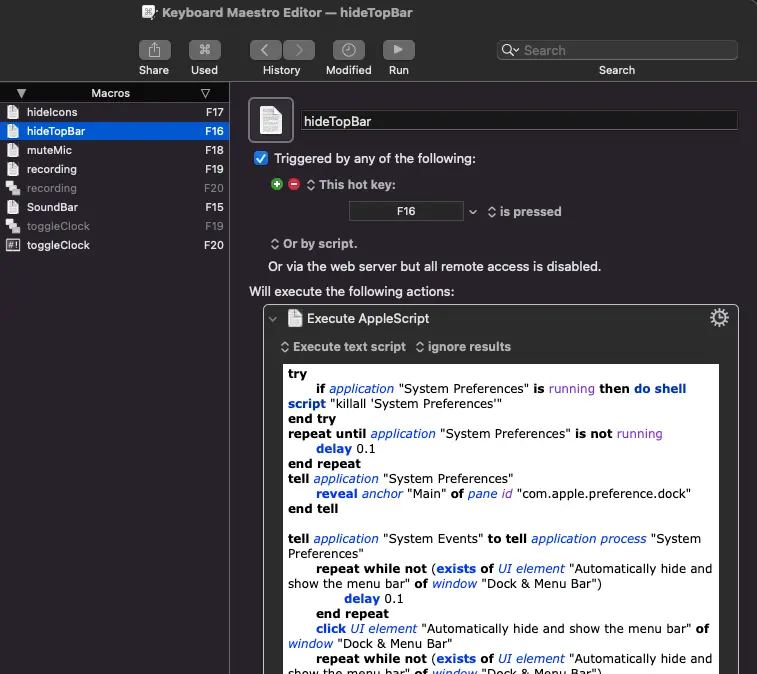Open the F16 hot key dropdown arrow
Image resolution: width=757 pixels, height=674 pixels.
coord(473,212)
